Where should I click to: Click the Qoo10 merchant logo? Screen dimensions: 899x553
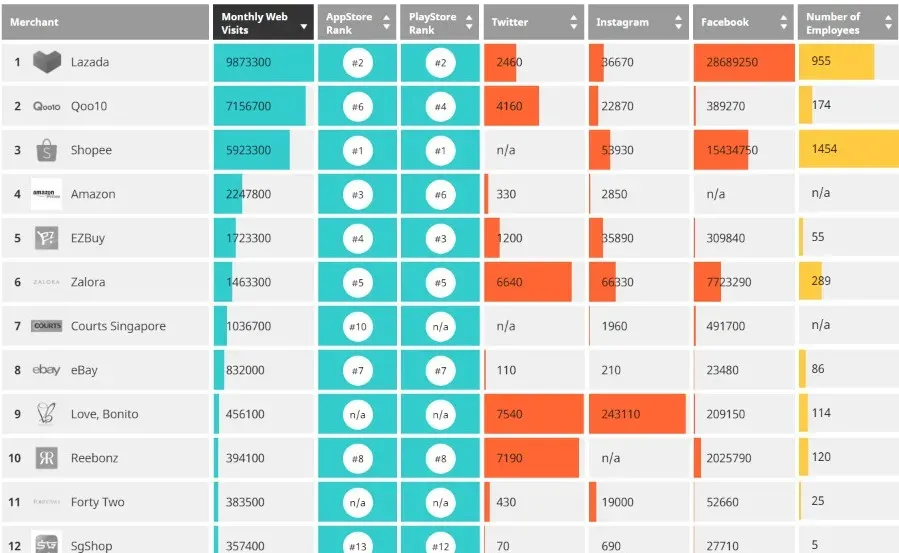click(46, 106)
